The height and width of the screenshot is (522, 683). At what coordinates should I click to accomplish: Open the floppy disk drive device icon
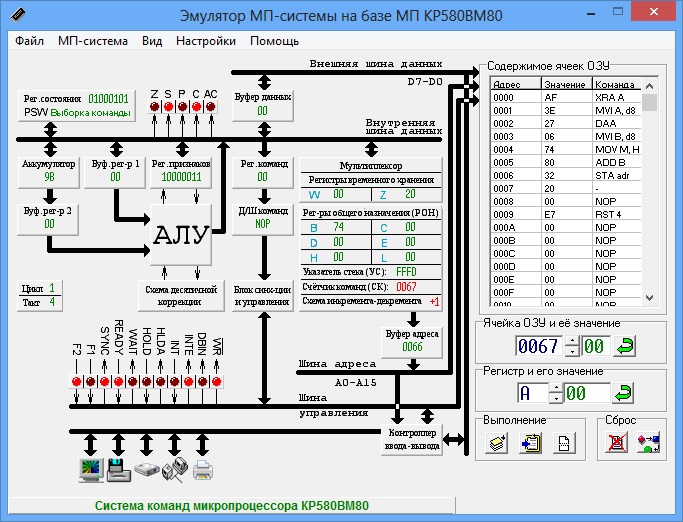(x=118, y=470)
